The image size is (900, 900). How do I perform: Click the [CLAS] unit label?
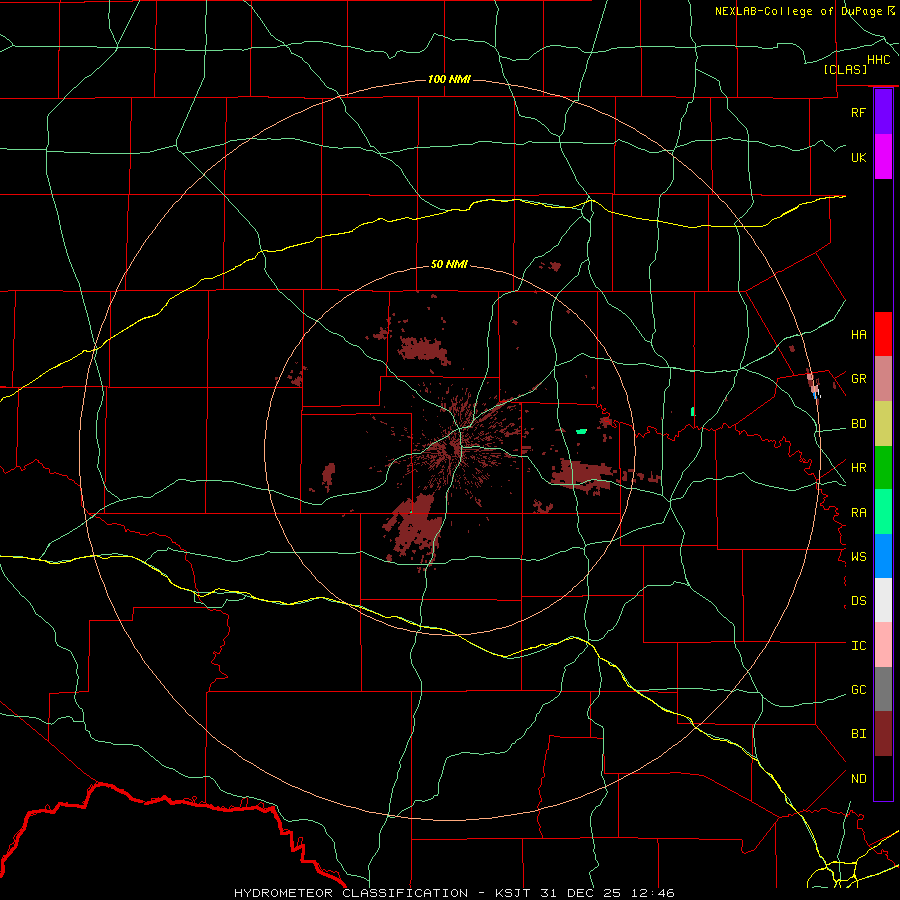tap(845, 69)
